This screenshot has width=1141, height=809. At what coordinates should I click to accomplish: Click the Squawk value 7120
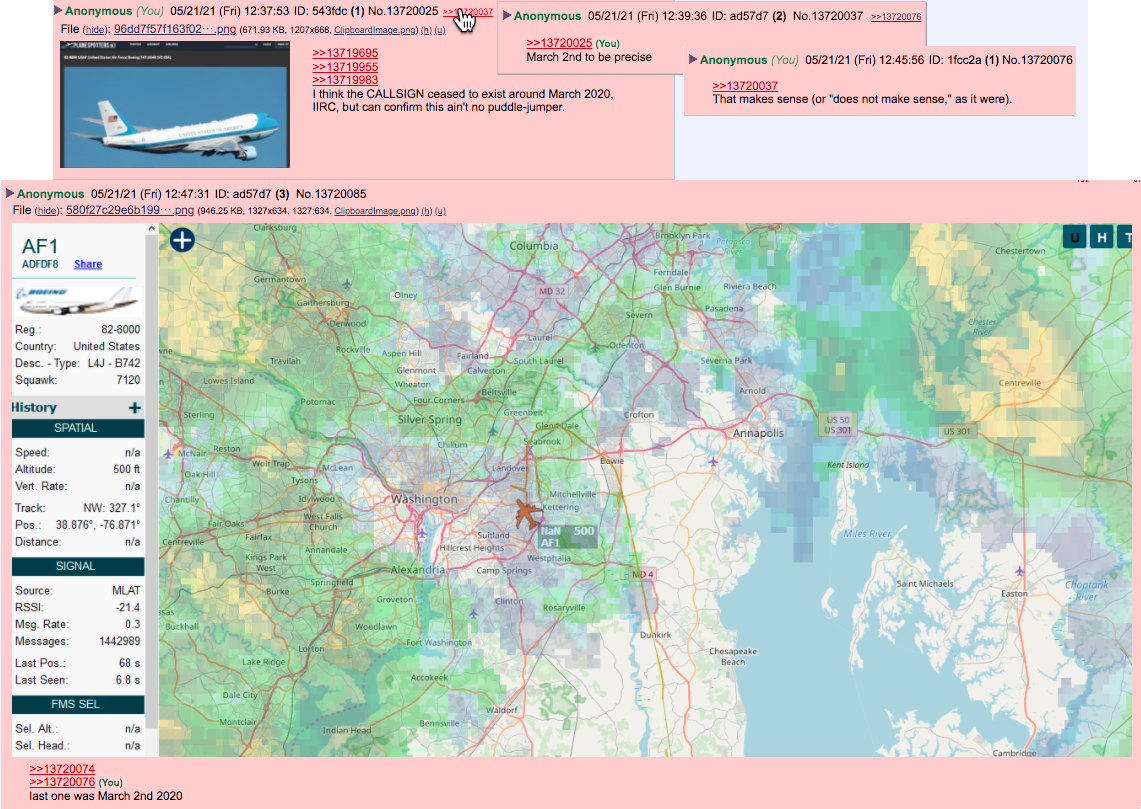(128, 380)
